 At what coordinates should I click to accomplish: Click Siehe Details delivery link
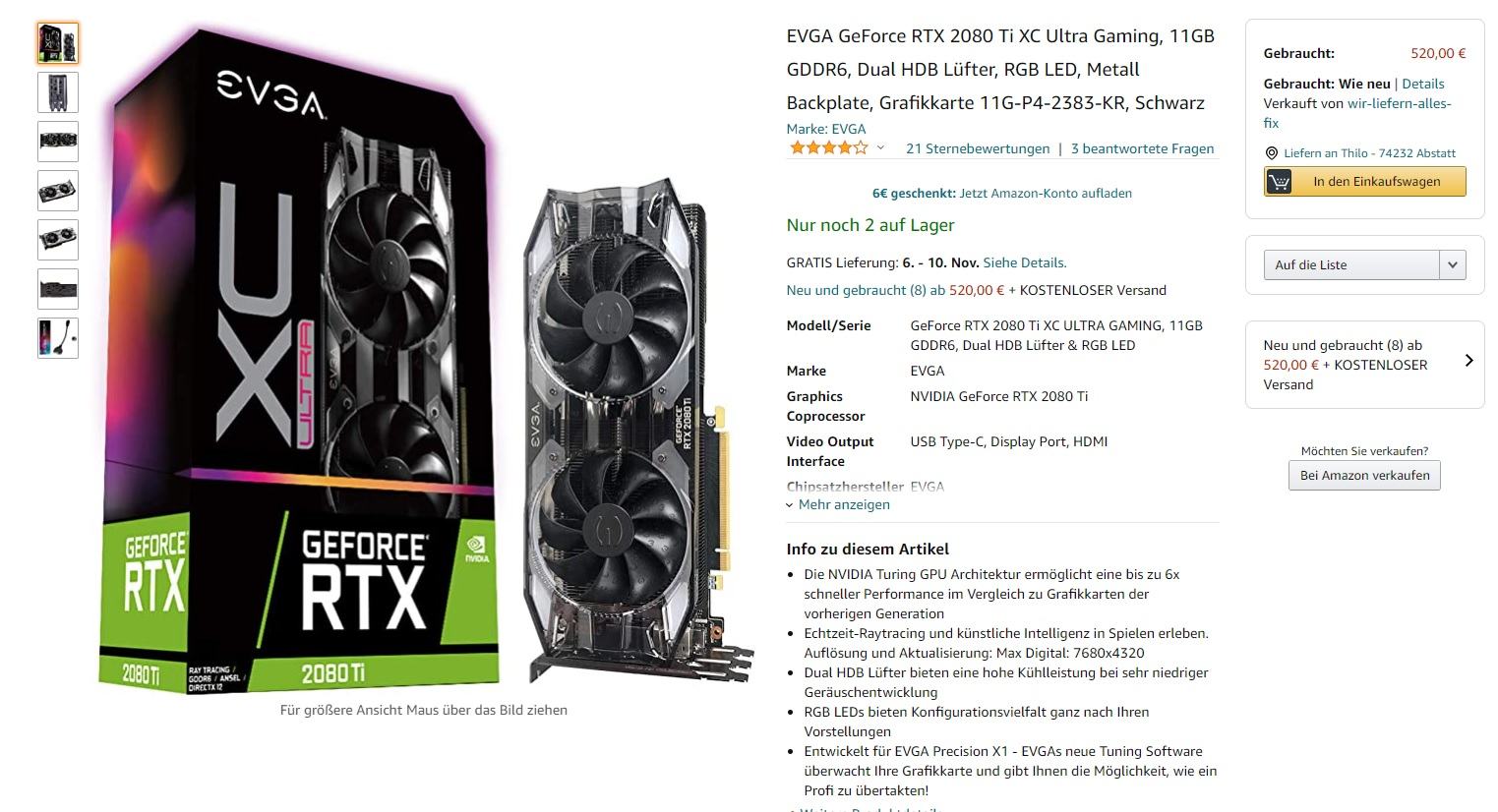(1025, 262)
